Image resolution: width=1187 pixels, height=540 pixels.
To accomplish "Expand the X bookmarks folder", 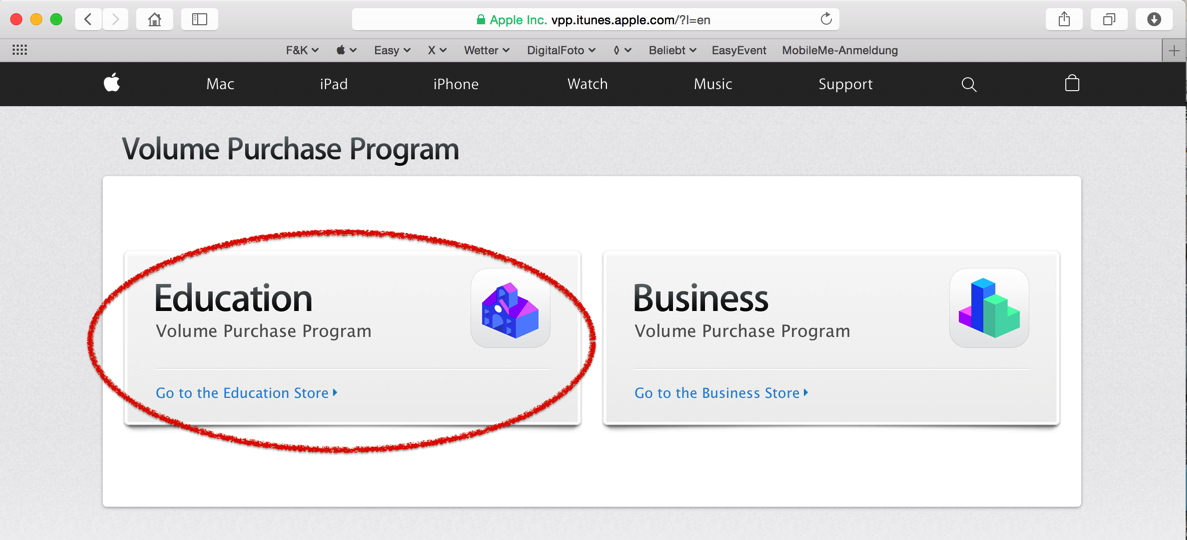I will coord(438,50).
